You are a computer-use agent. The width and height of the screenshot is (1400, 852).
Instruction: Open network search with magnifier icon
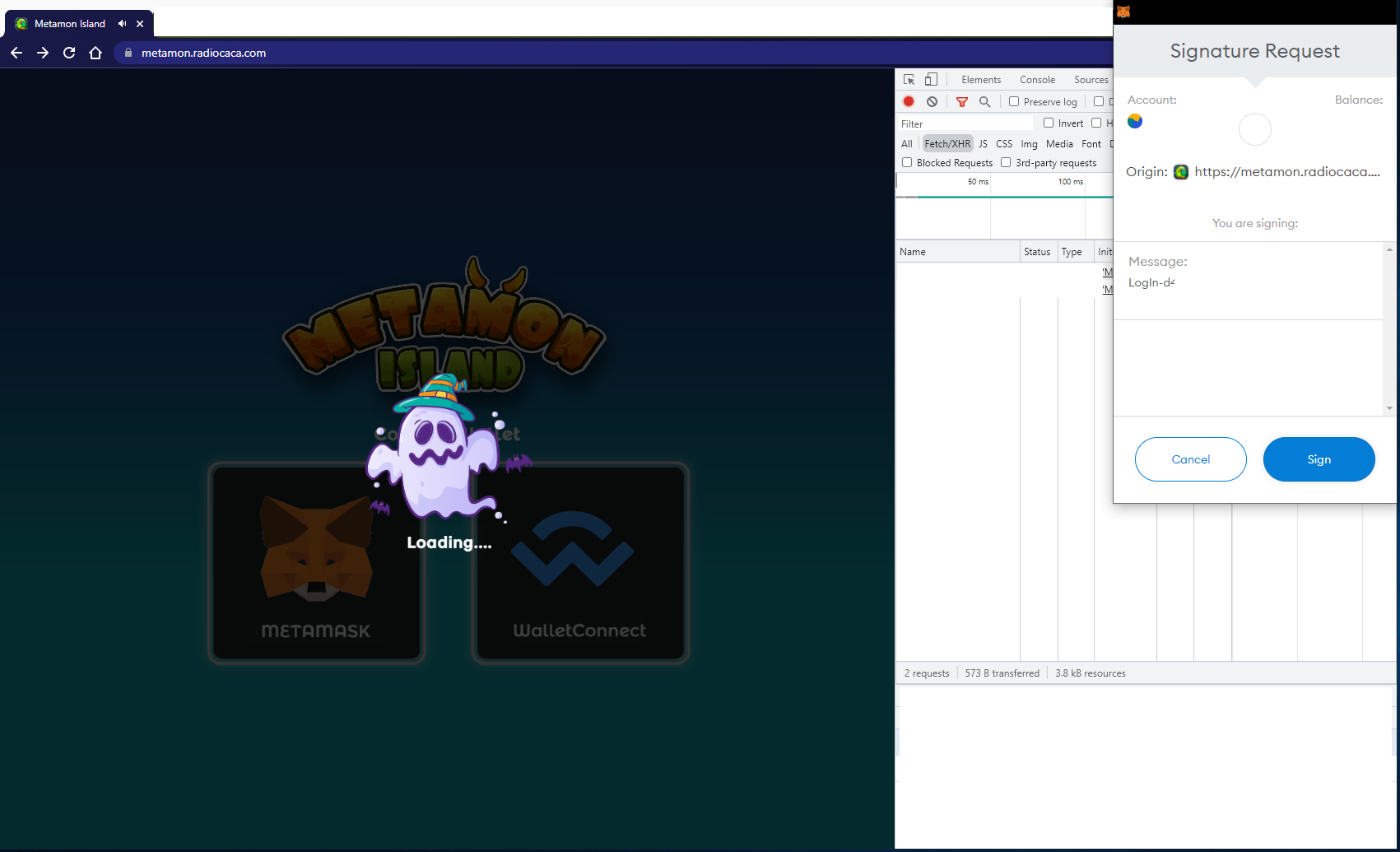pos(984,101)
